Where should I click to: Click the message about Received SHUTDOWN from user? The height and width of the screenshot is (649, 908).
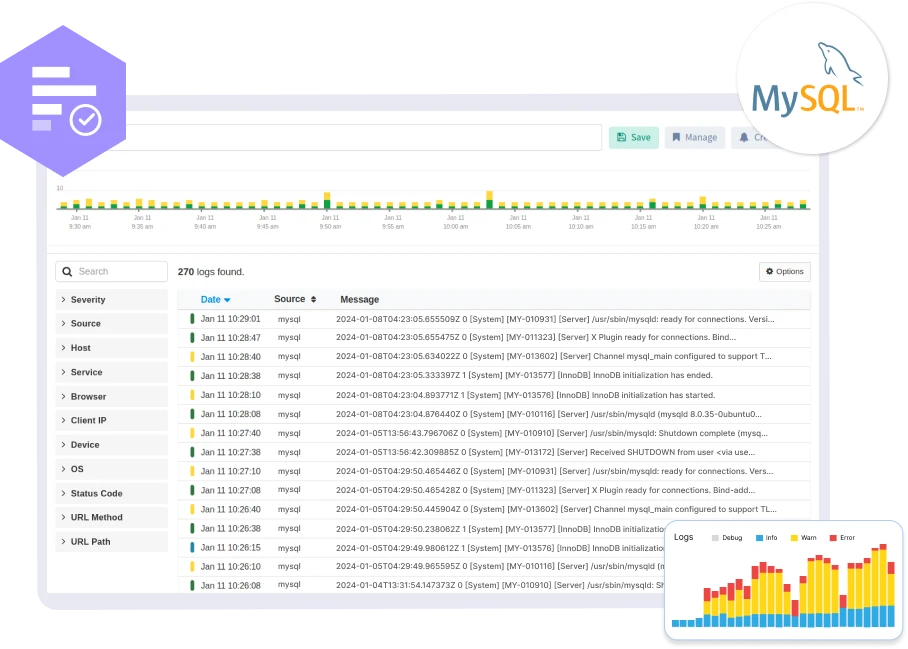[x=545, y=452]
